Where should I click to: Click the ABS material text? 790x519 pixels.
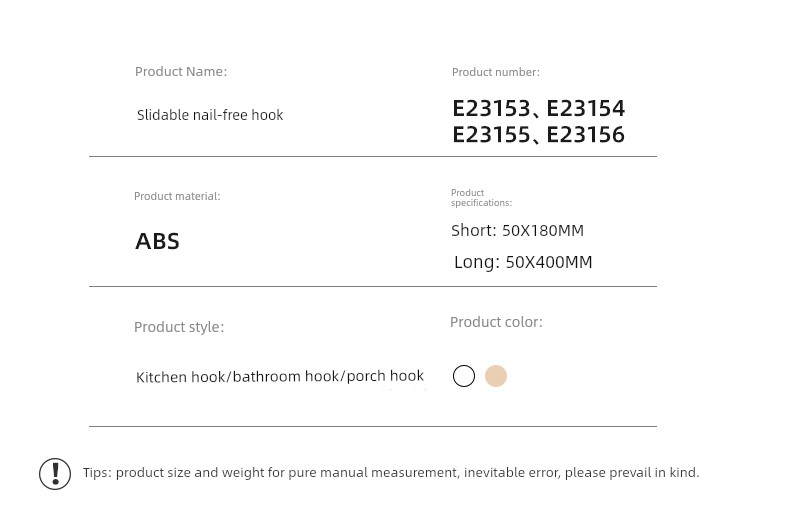(157, 241)
